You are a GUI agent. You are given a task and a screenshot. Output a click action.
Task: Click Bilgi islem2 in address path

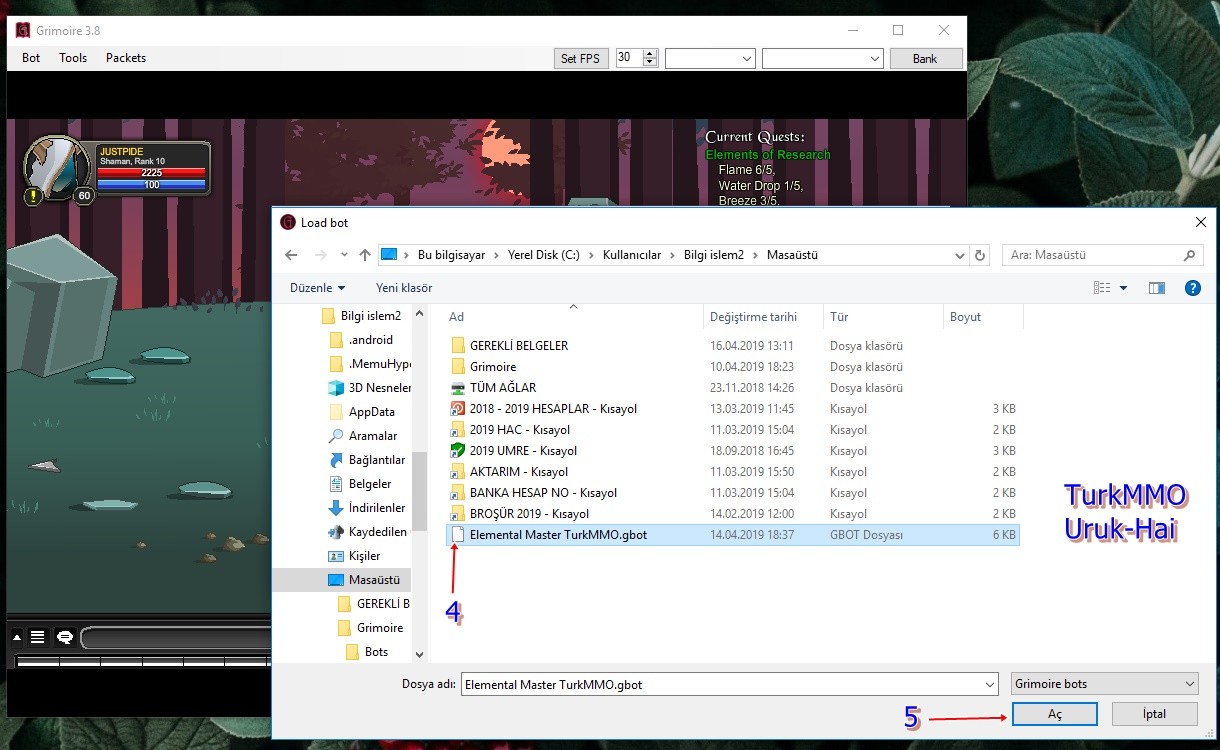(x=714, y=255)
